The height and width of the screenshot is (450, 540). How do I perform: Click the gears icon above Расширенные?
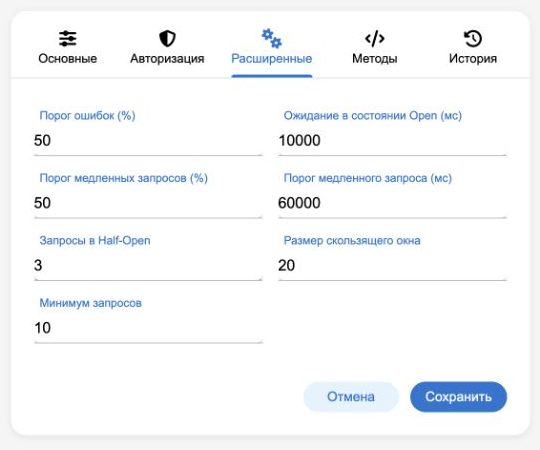272,39
